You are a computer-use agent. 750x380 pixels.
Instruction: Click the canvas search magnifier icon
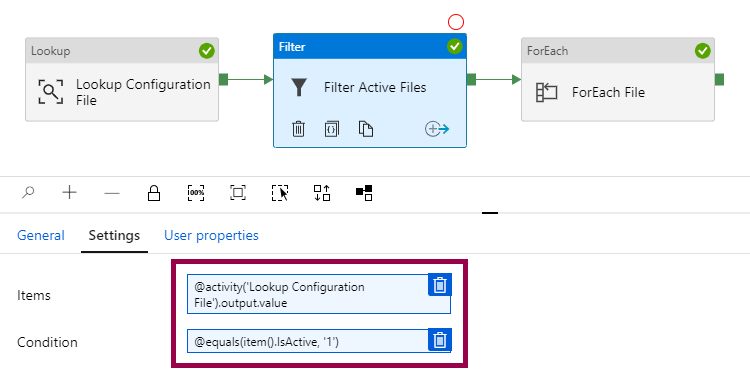(x=28, y=193)
